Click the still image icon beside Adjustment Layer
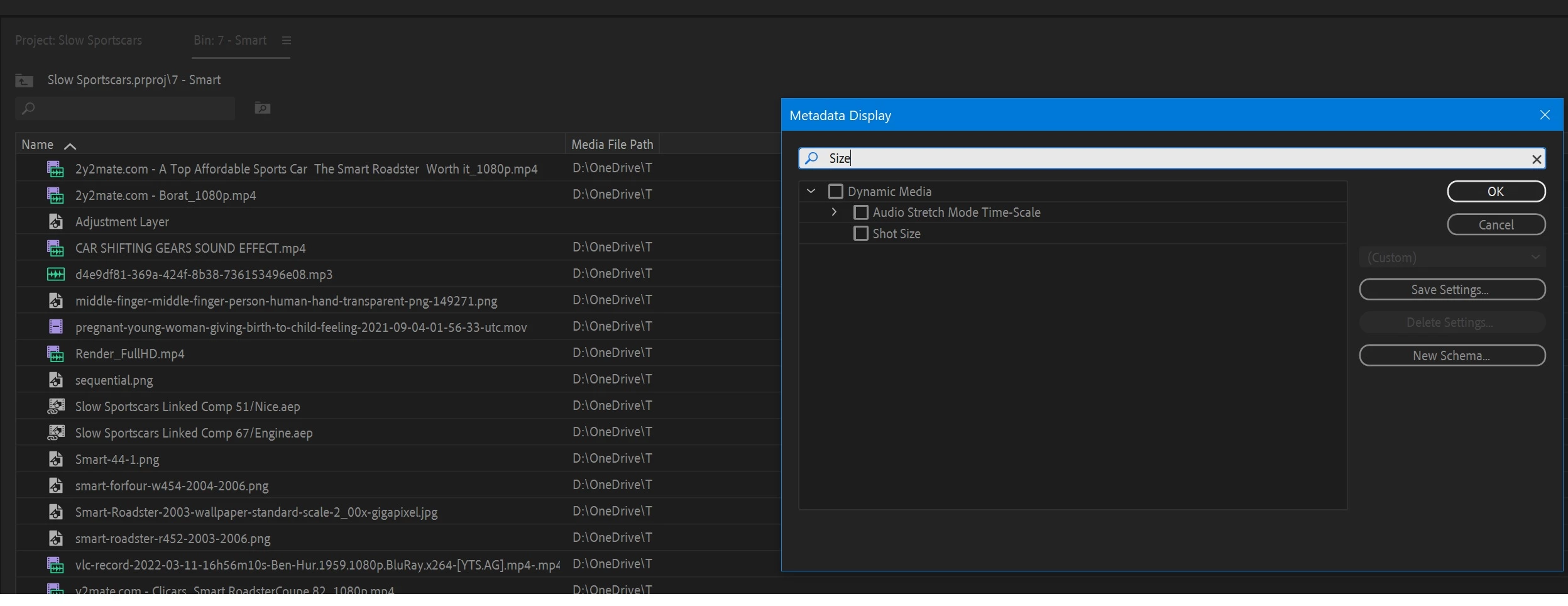 (x=56, y=222)
